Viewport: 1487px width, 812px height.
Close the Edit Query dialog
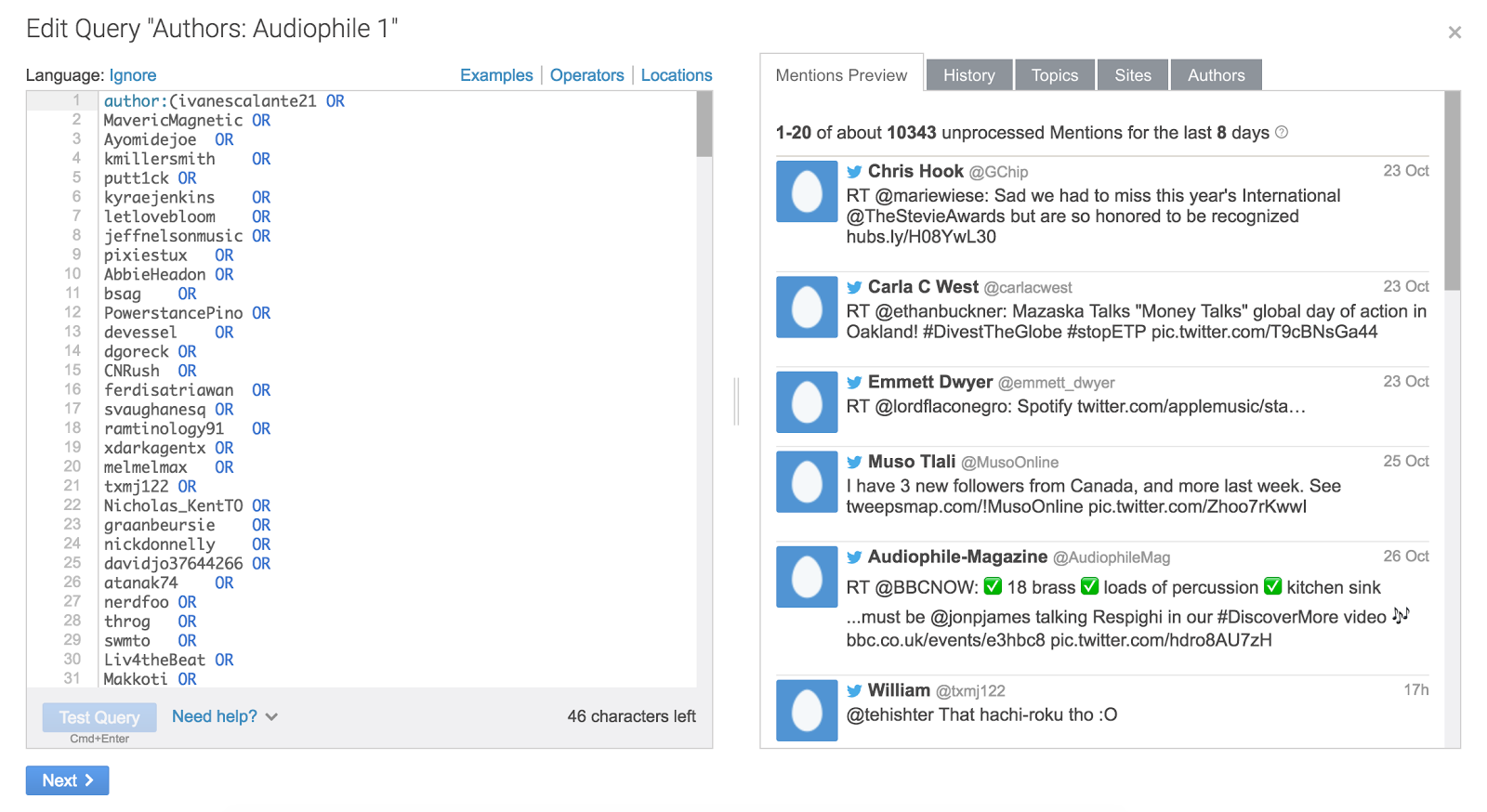coord(1454,33)
